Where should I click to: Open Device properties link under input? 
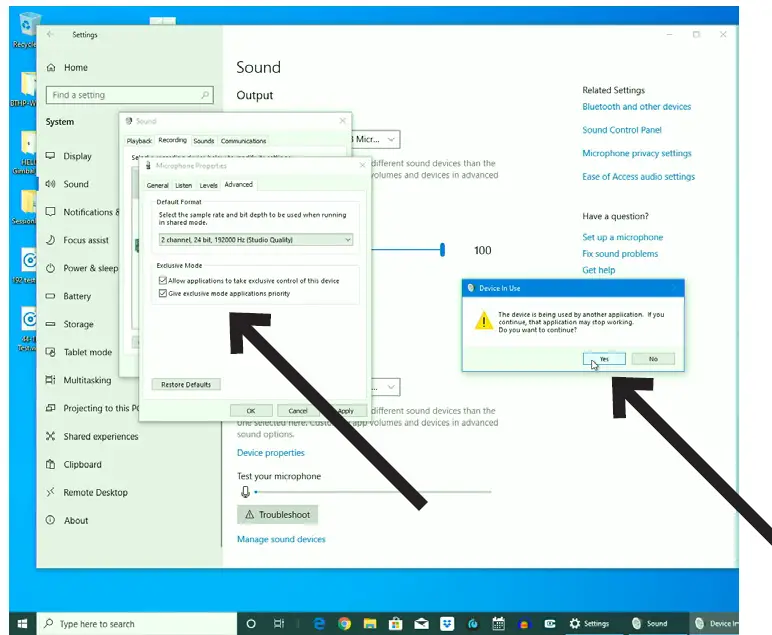click(x=271, y=453)
